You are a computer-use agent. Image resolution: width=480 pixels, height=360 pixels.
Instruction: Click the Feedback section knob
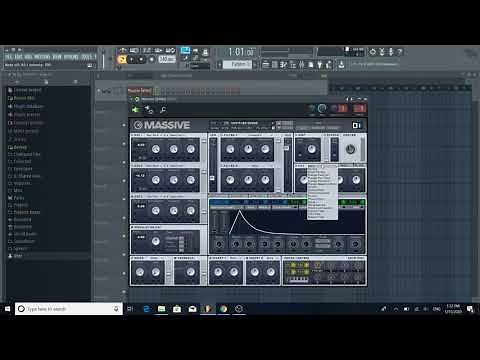click(191, 272)
